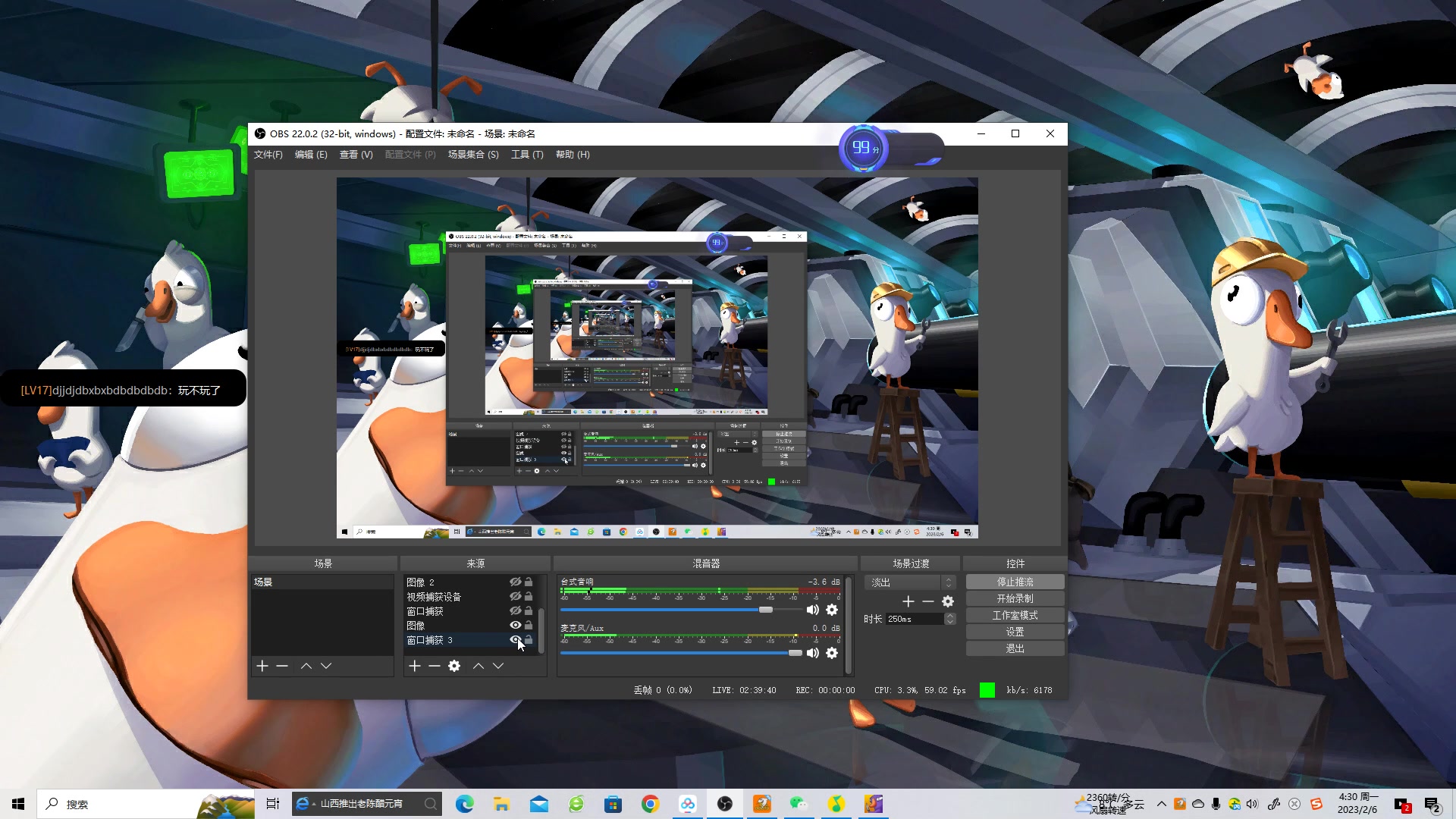Mute the 台式音响 audio channel
The height and width of the screenshot is (819, 1456).
tap(812, 610)
